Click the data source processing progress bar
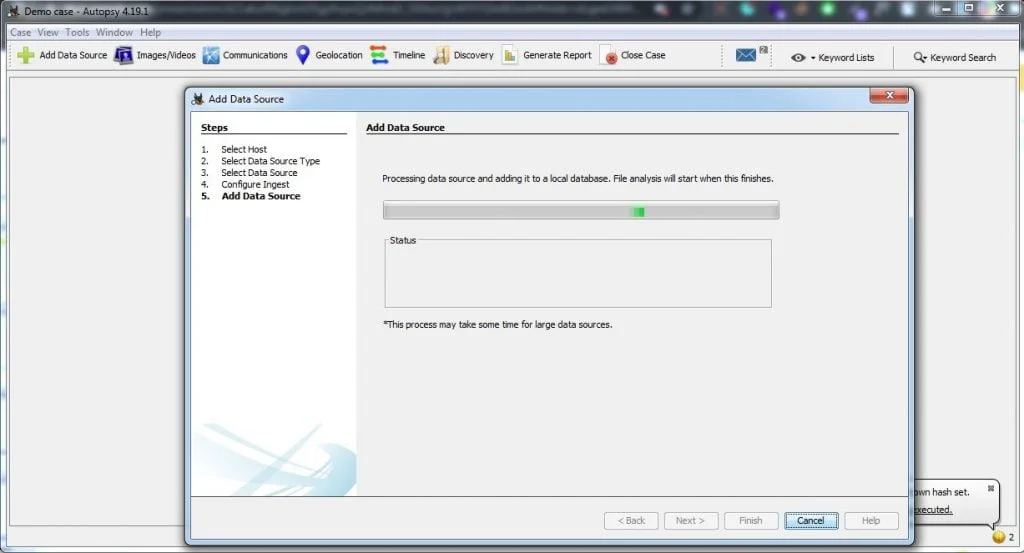Viewport: 1024px width, 553px height. [581, 210]
